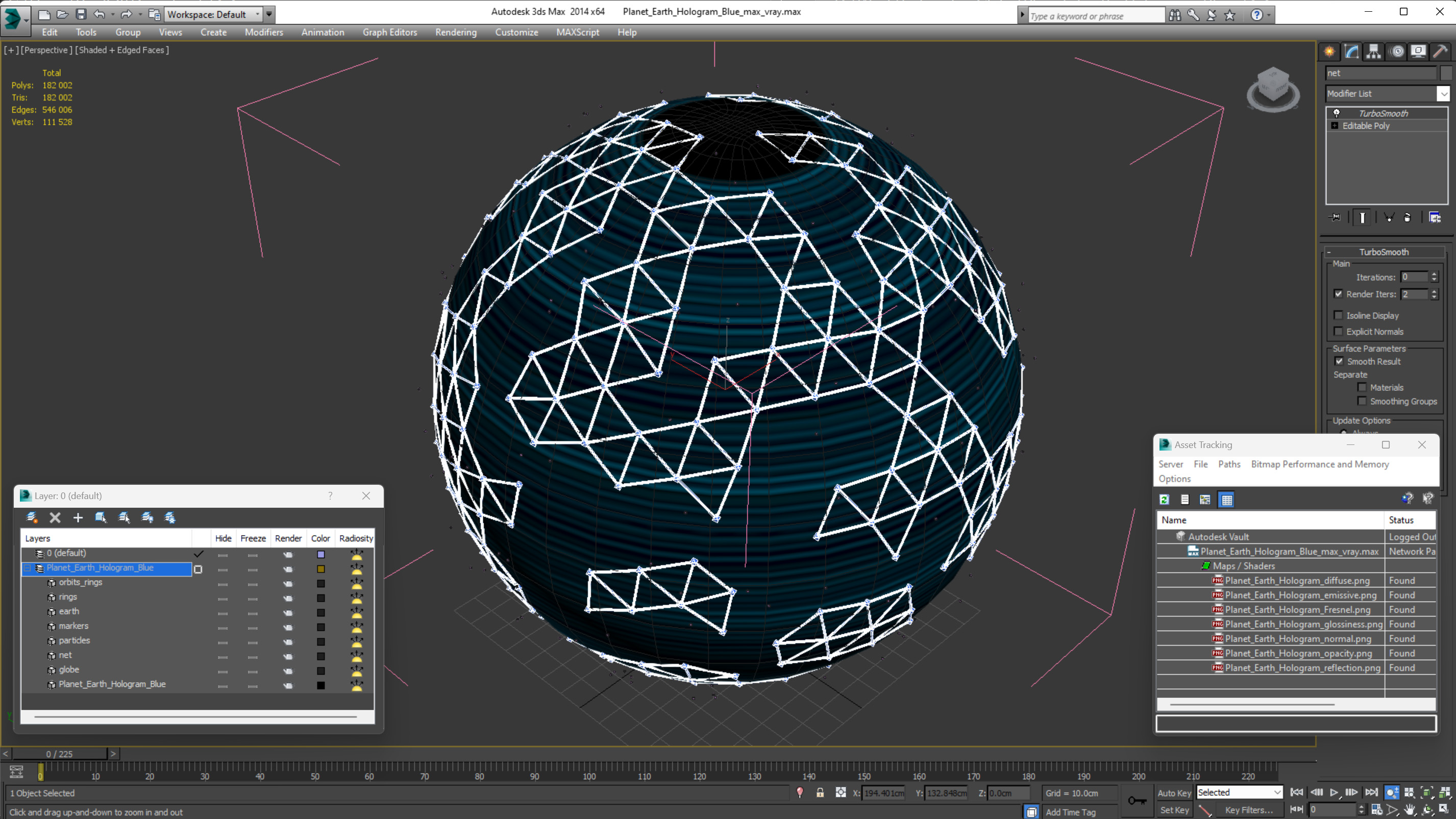The width and height of the screenshot is (1456, 819).
Task: Click the Planet_Earth_Hologram_Blue layer color swatch
Action: click(x=320, y=569)
